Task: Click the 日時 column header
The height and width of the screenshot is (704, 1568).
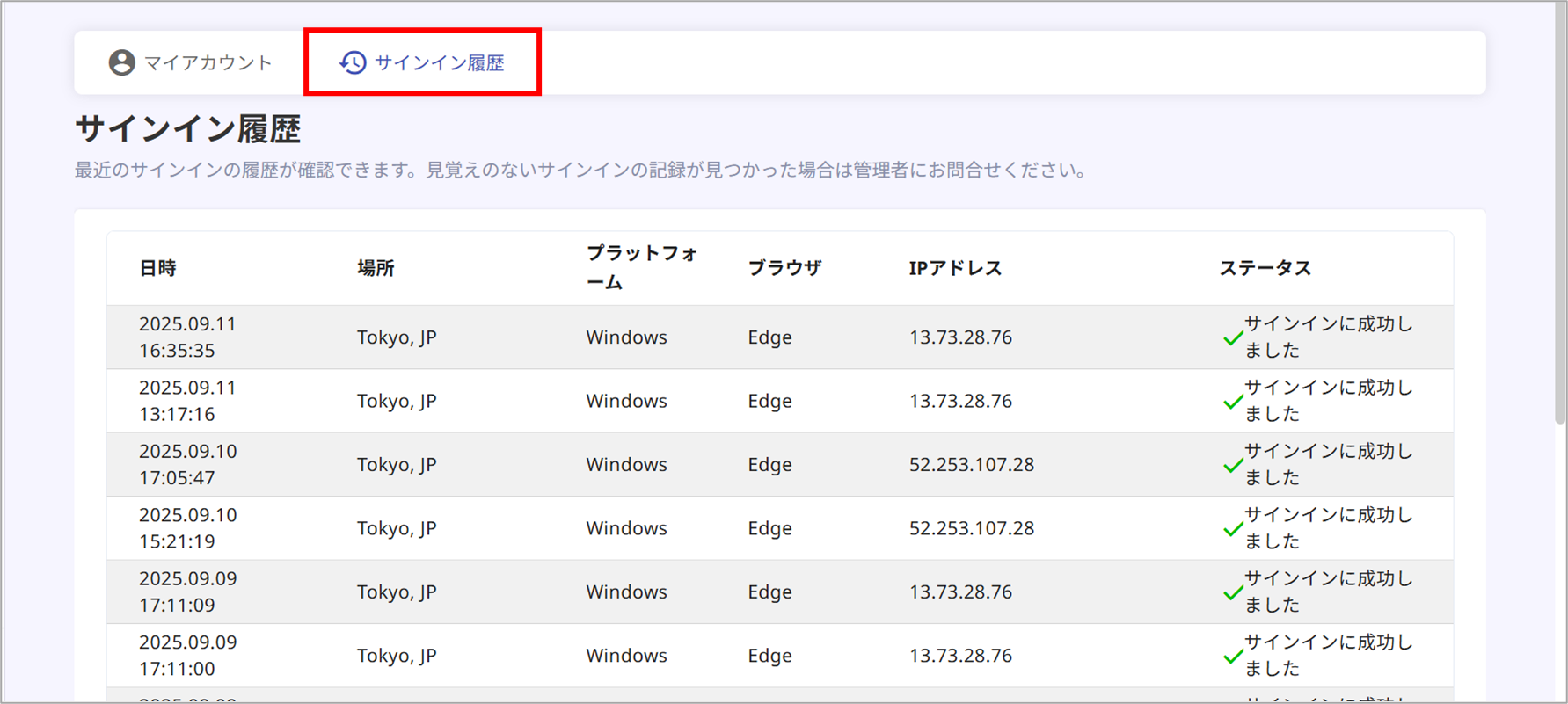Action: [157, 268]
